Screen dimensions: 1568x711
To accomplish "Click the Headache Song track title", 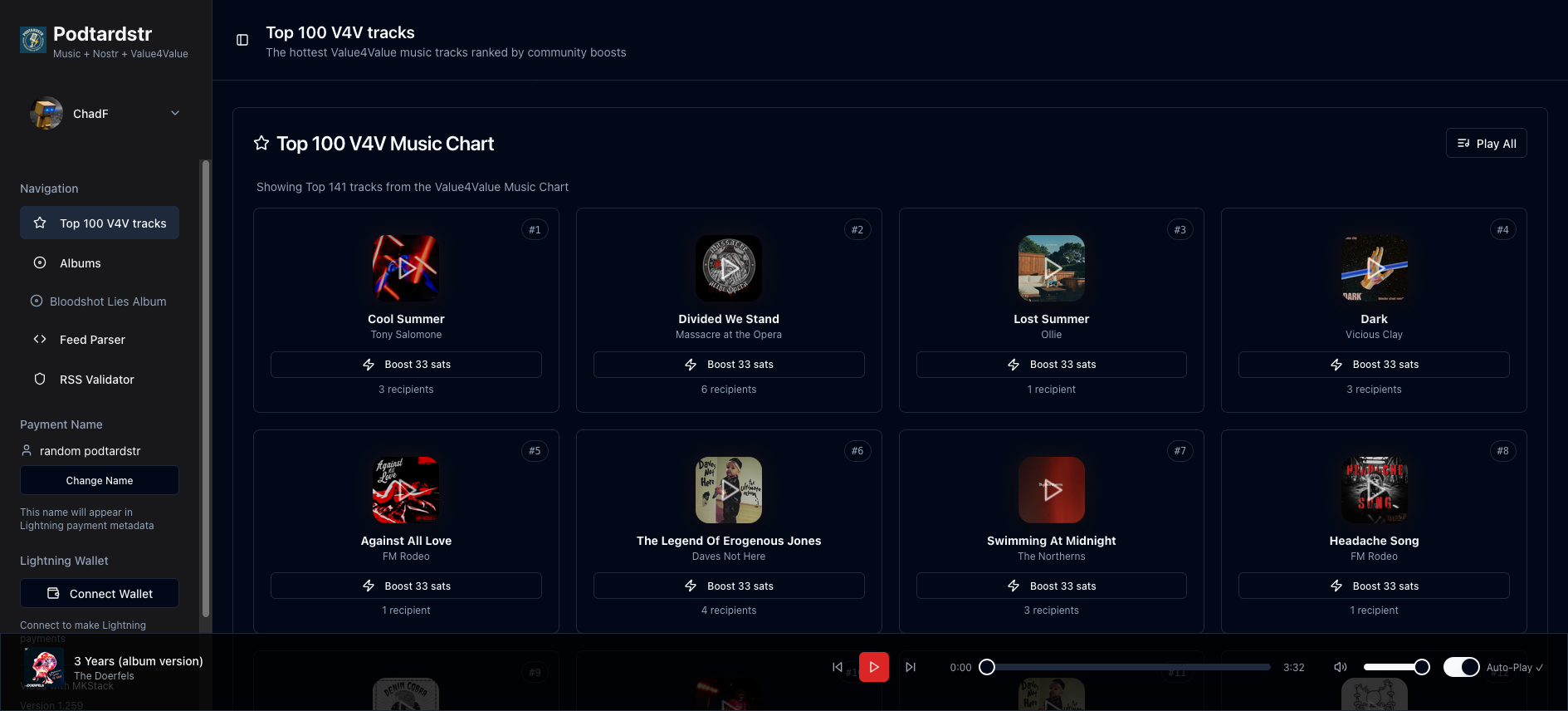I will click(x=1374, y=541).
